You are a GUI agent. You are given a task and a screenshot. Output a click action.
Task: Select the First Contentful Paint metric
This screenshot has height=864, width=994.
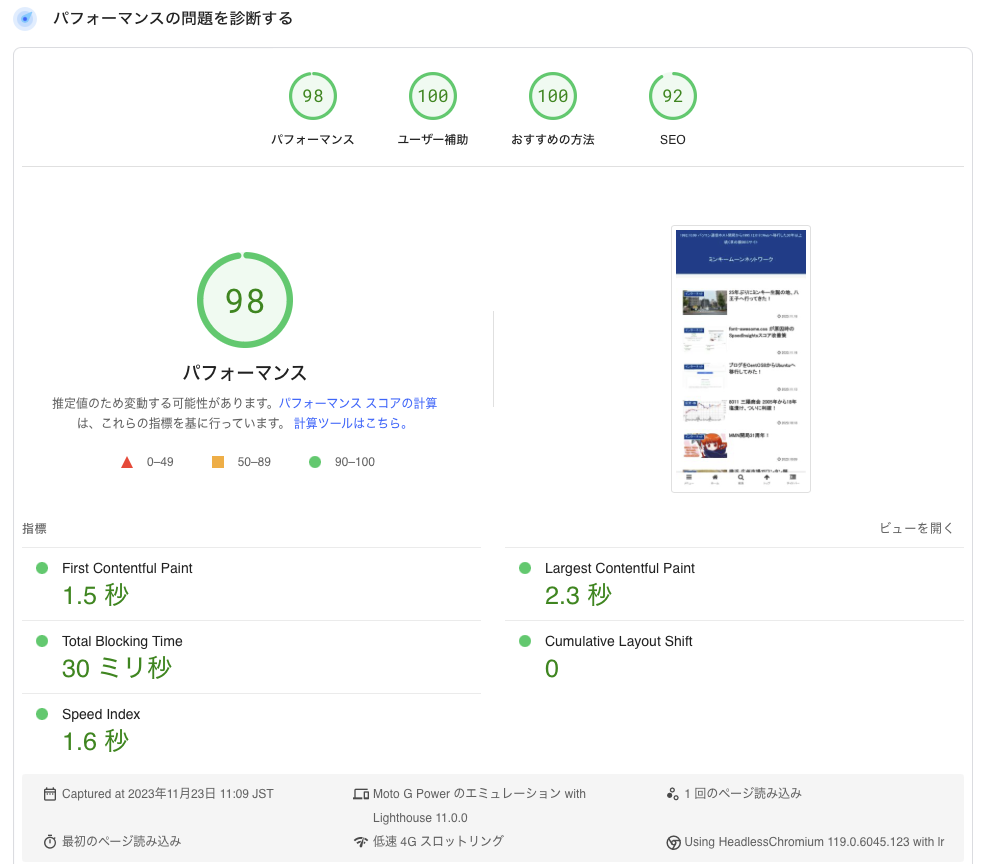[x=127, y=568]
